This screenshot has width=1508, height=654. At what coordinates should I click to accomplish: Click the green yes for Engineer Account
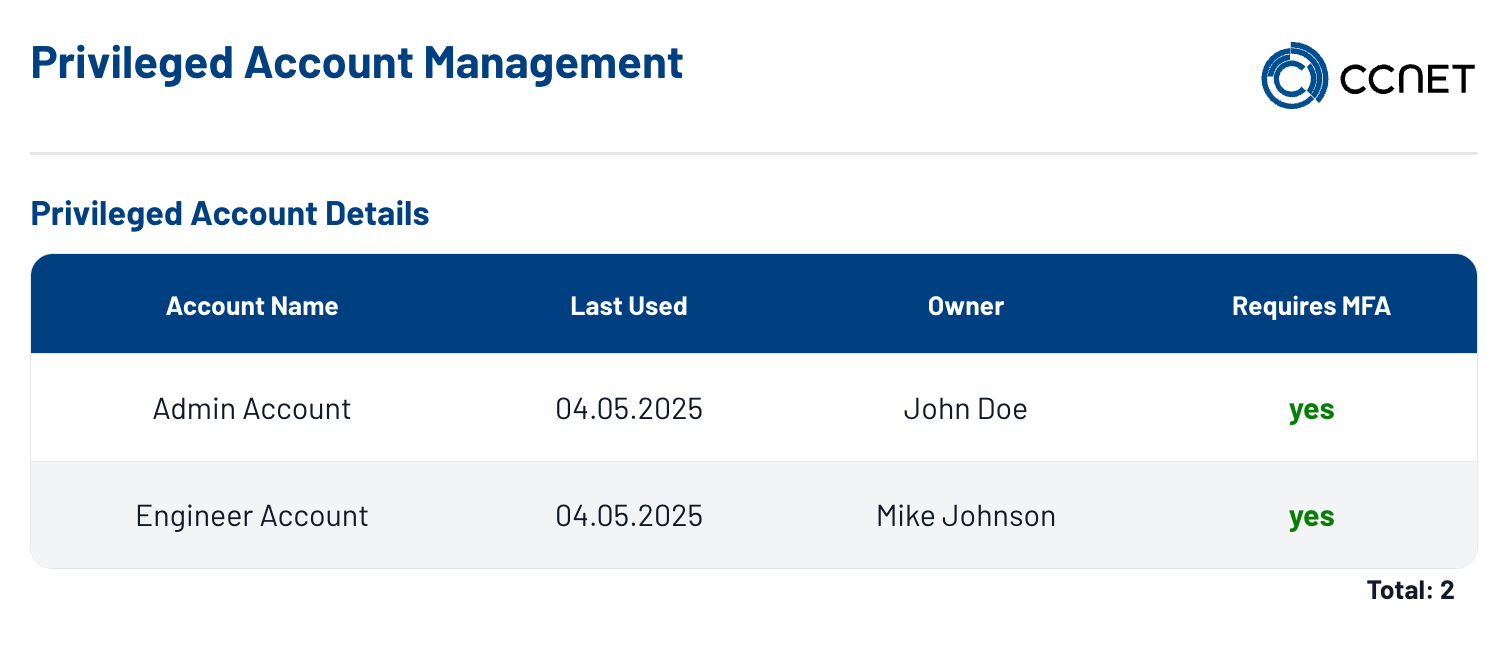point(1312,517)
